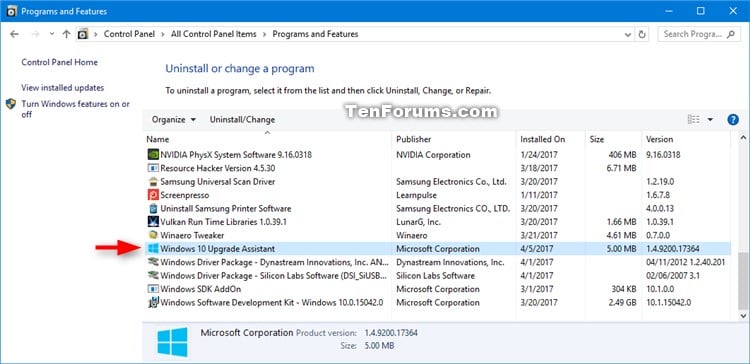Go up one level with Up arrow

click(66, 34)
